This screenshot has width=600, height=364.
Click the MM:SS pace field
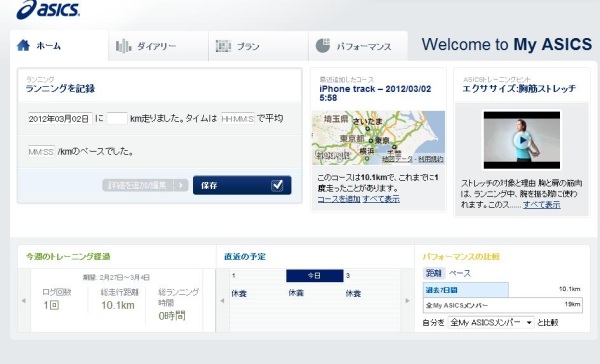coord(41,152)
